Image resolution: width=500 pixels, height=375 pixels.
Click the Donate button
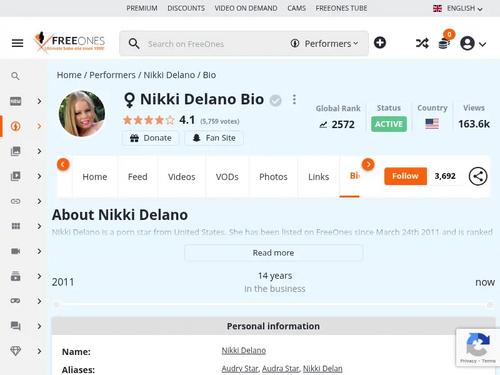coord(151,138)
